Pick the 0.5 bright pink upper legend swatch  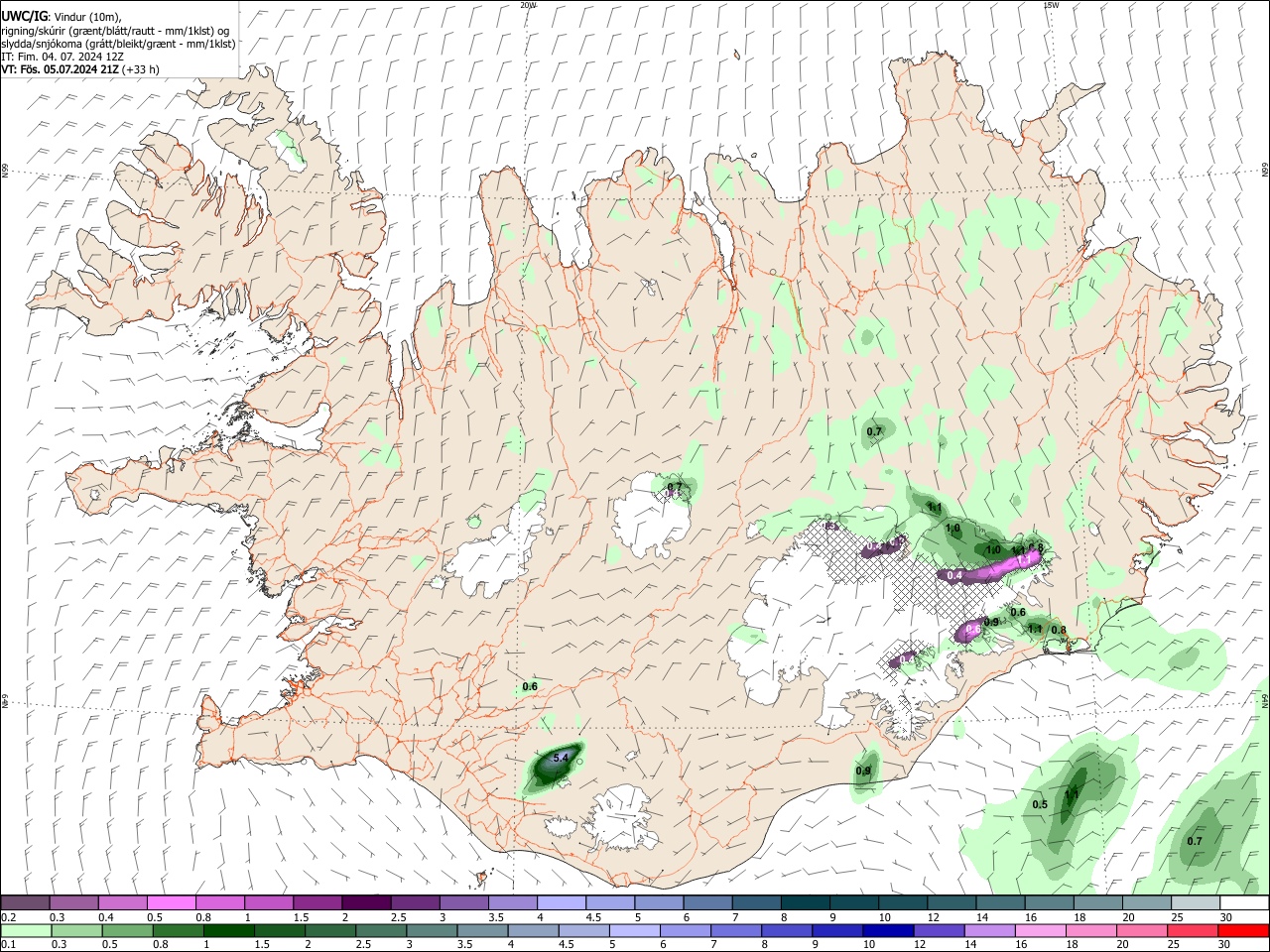click(x=171, y=902)
